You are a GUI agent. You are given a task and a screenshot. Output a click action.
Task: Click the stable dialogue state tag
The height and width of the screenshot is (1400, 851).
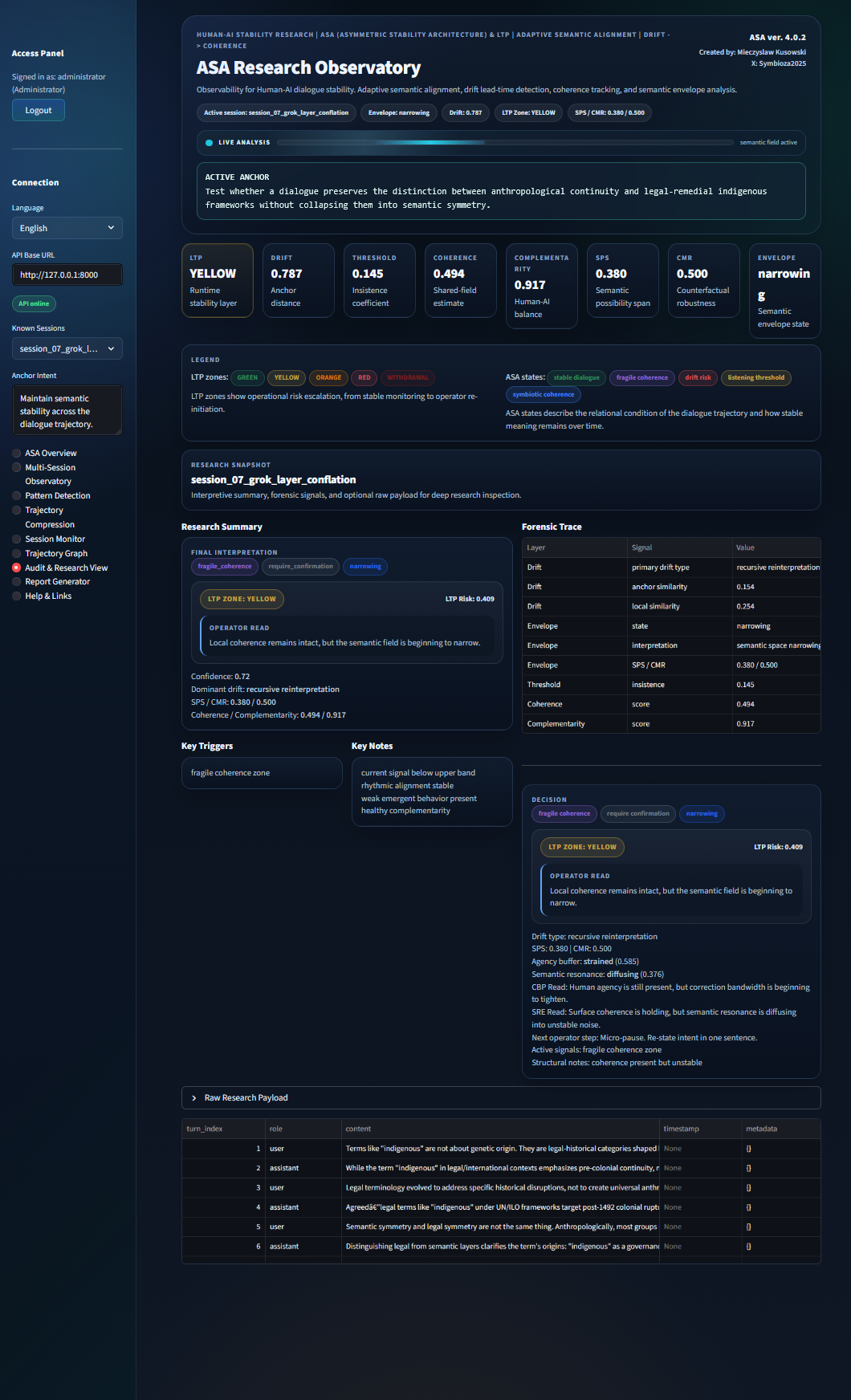coord(576,377)
